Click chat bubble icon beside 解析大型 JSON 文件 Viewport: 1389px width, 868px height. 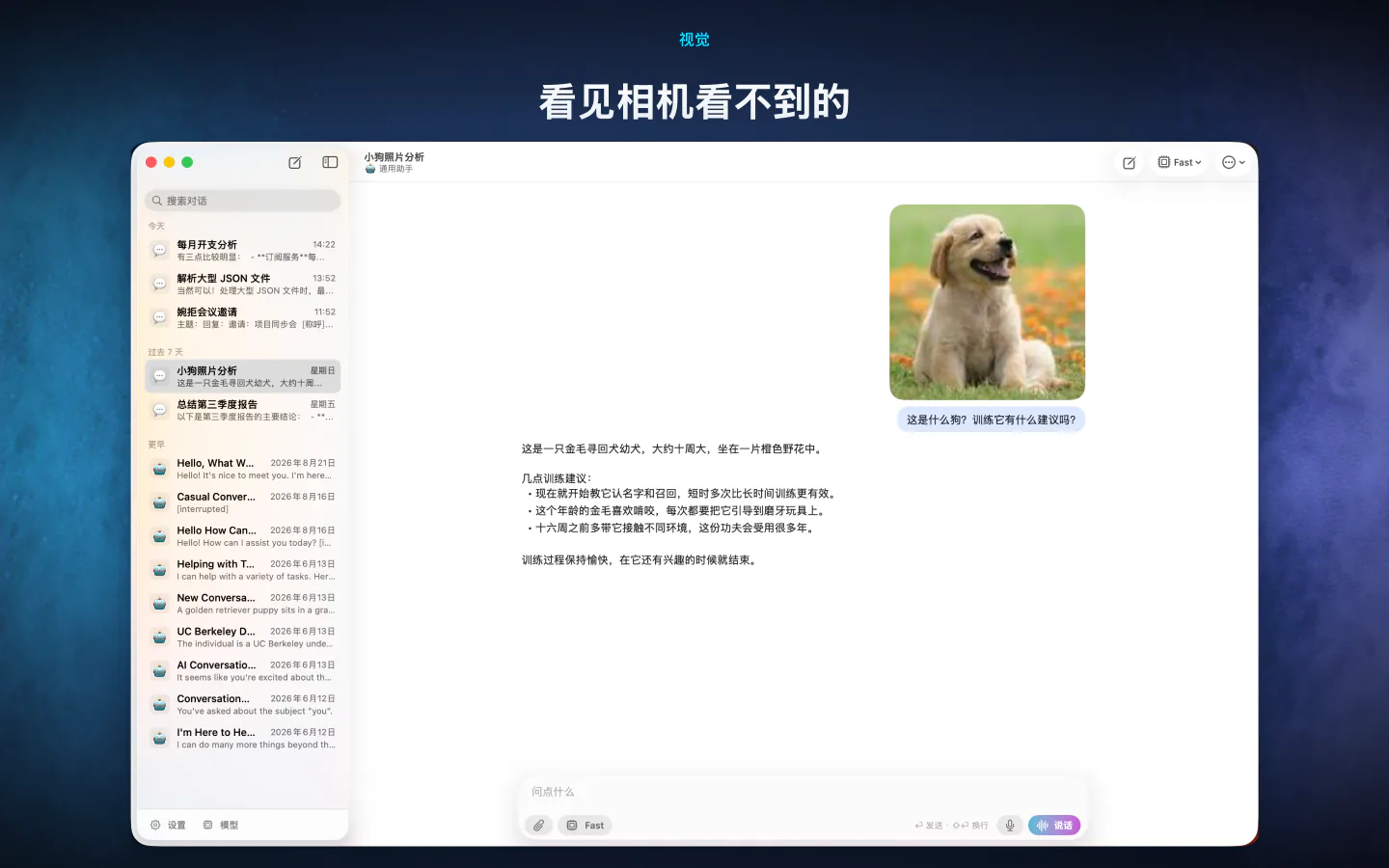160,285
